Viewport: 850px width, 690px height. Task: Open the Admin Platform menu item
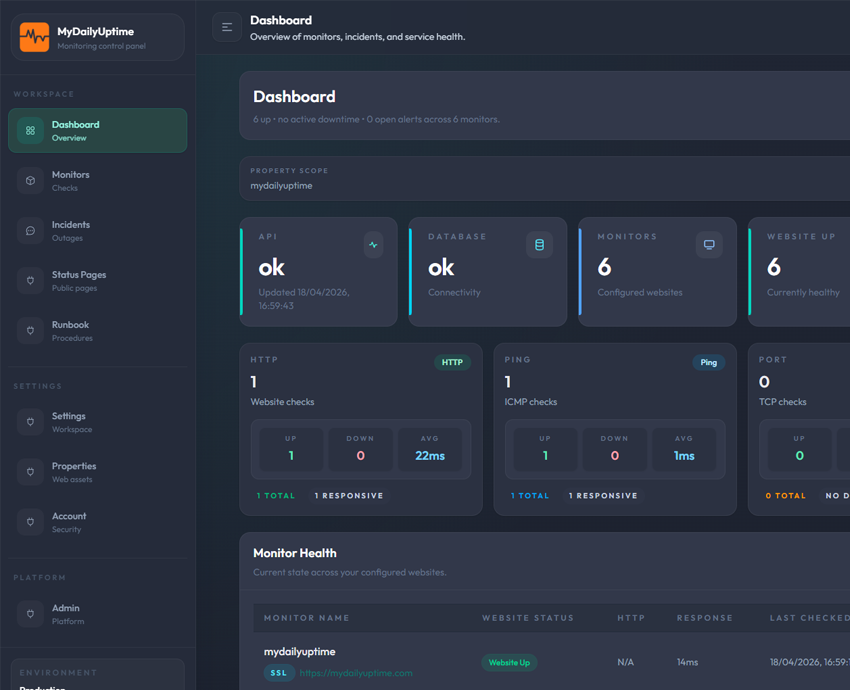(x=98, y=614)
